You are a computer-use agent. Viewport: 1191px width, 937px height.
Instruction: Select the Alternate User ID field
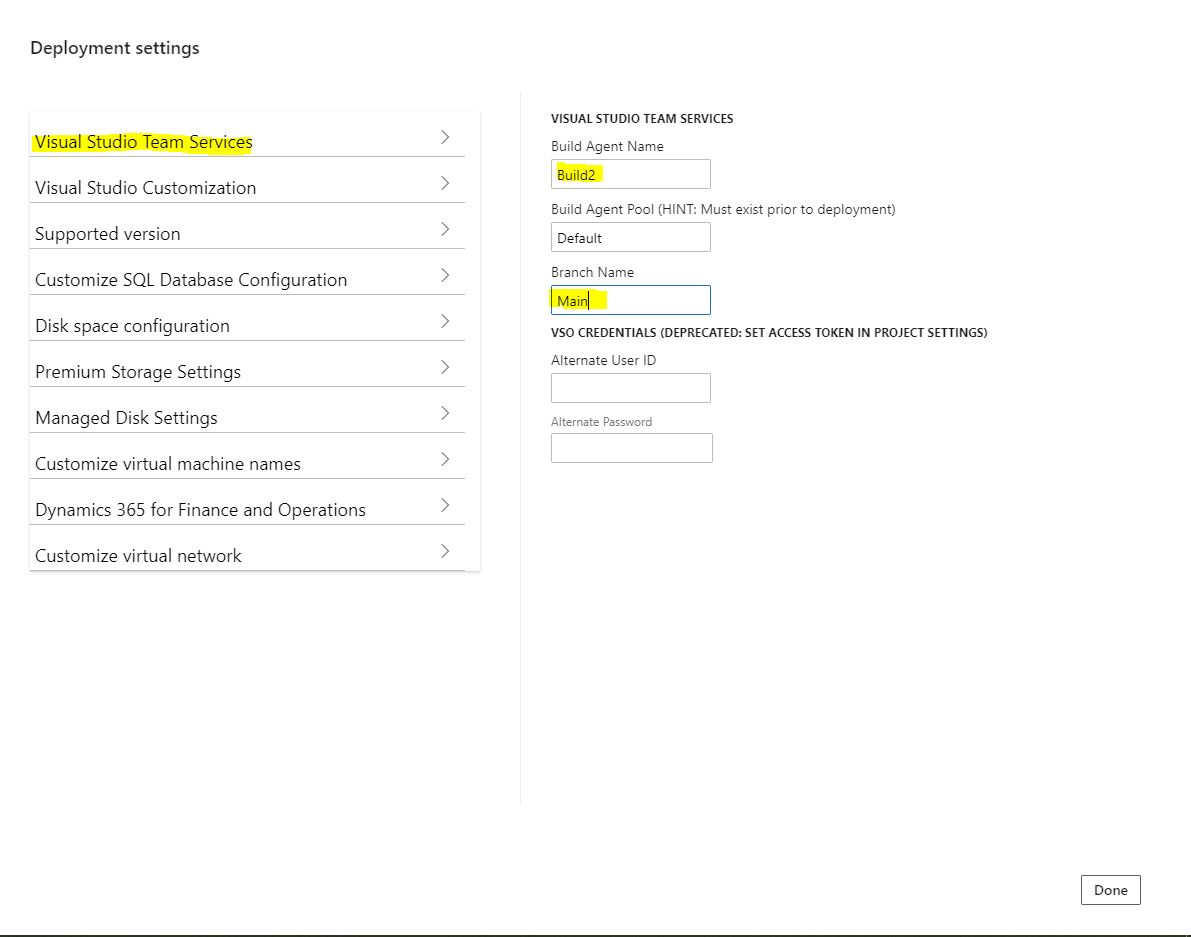630,388
